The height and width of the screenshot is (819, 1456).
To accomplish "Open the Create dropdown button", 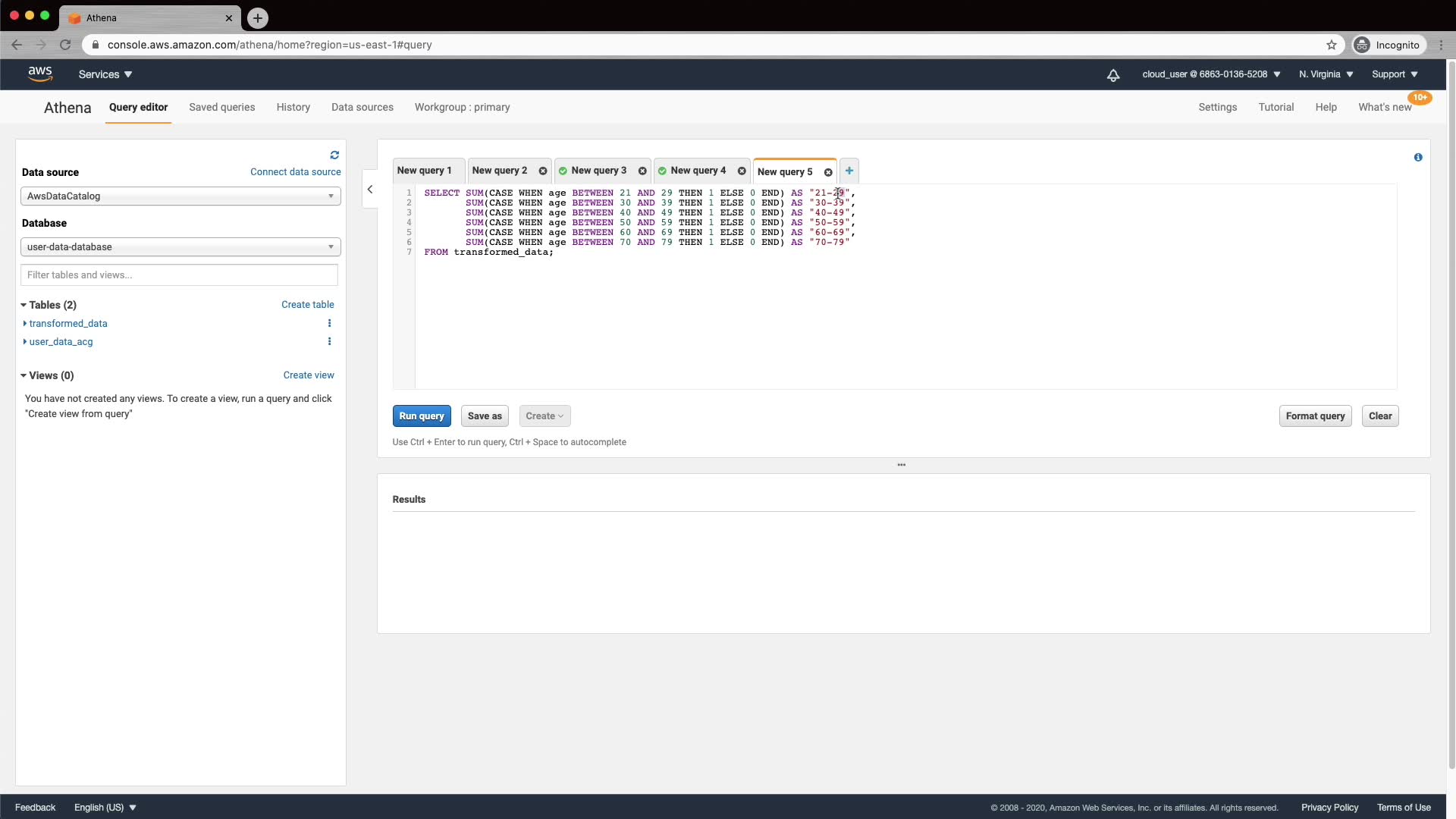I will click(x=544, y=416).
